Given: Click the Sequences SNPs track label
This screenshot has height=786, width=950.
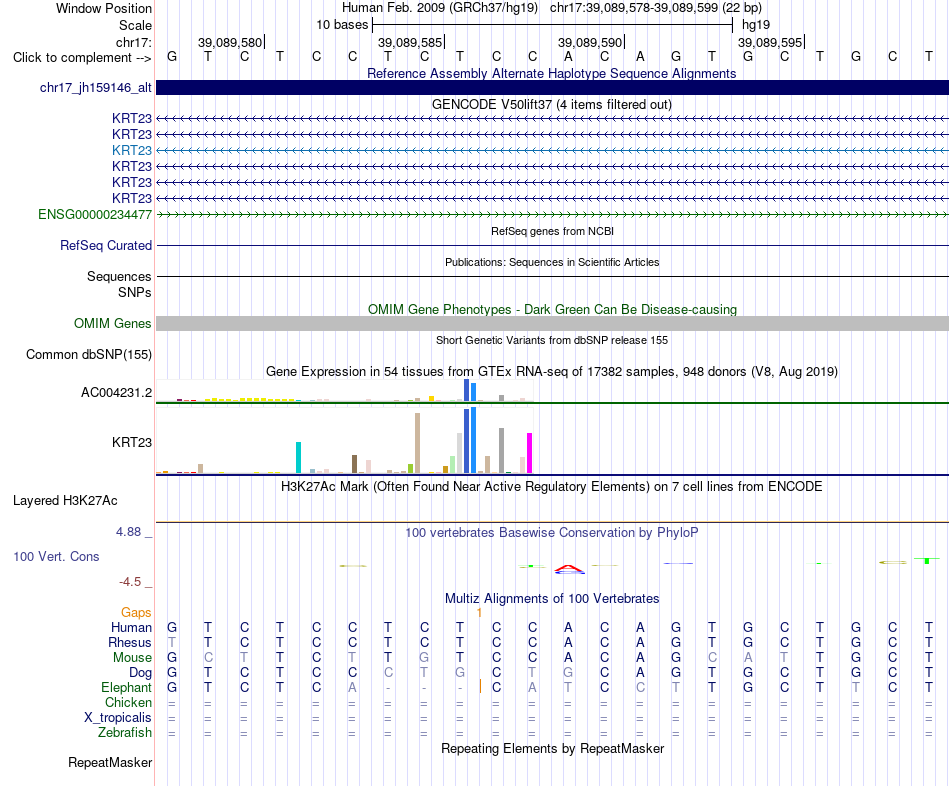Looking at the screenshot, I should coord(119,284).
